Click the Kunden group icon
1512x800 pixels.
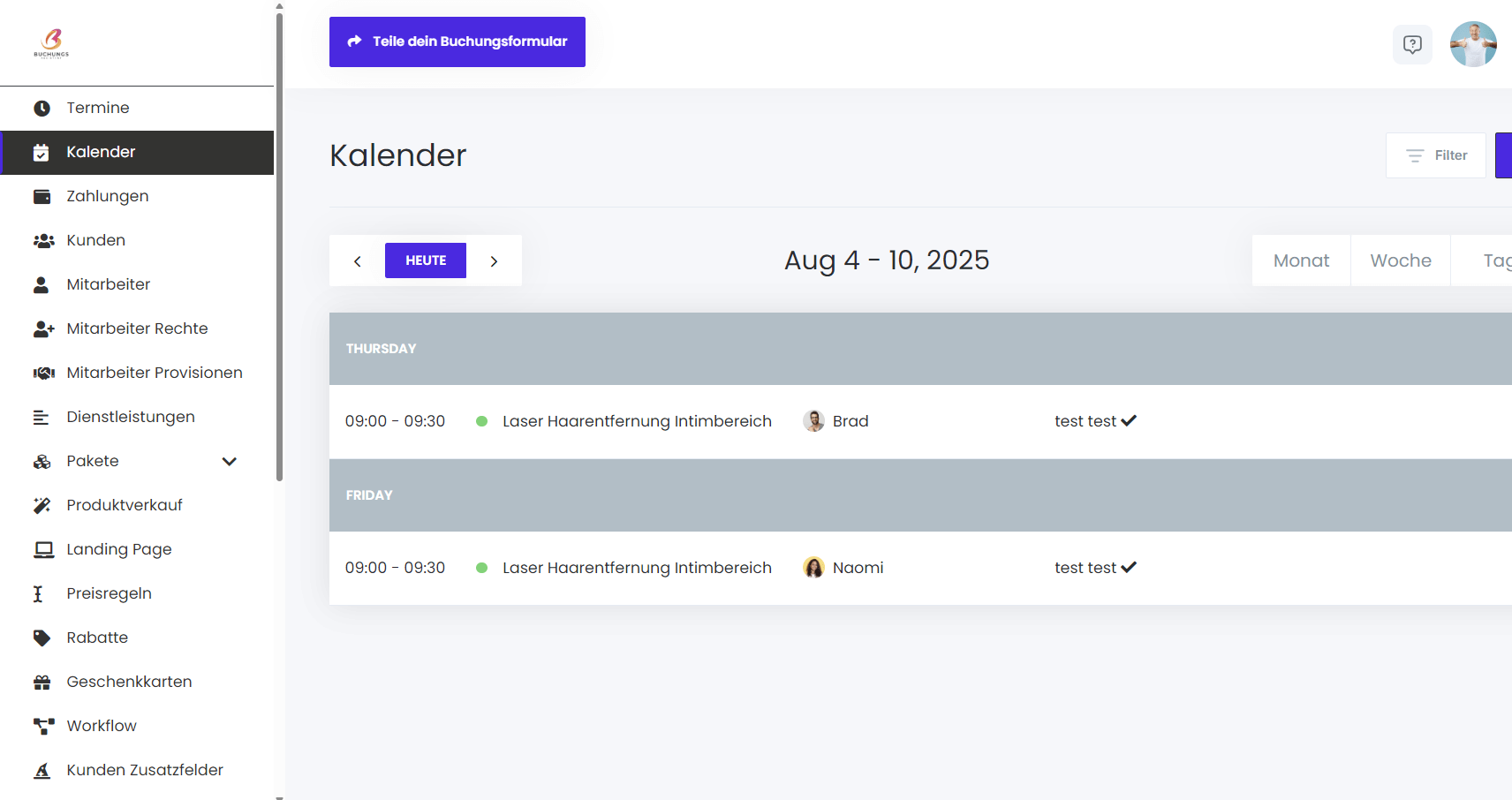pos(42,241)
